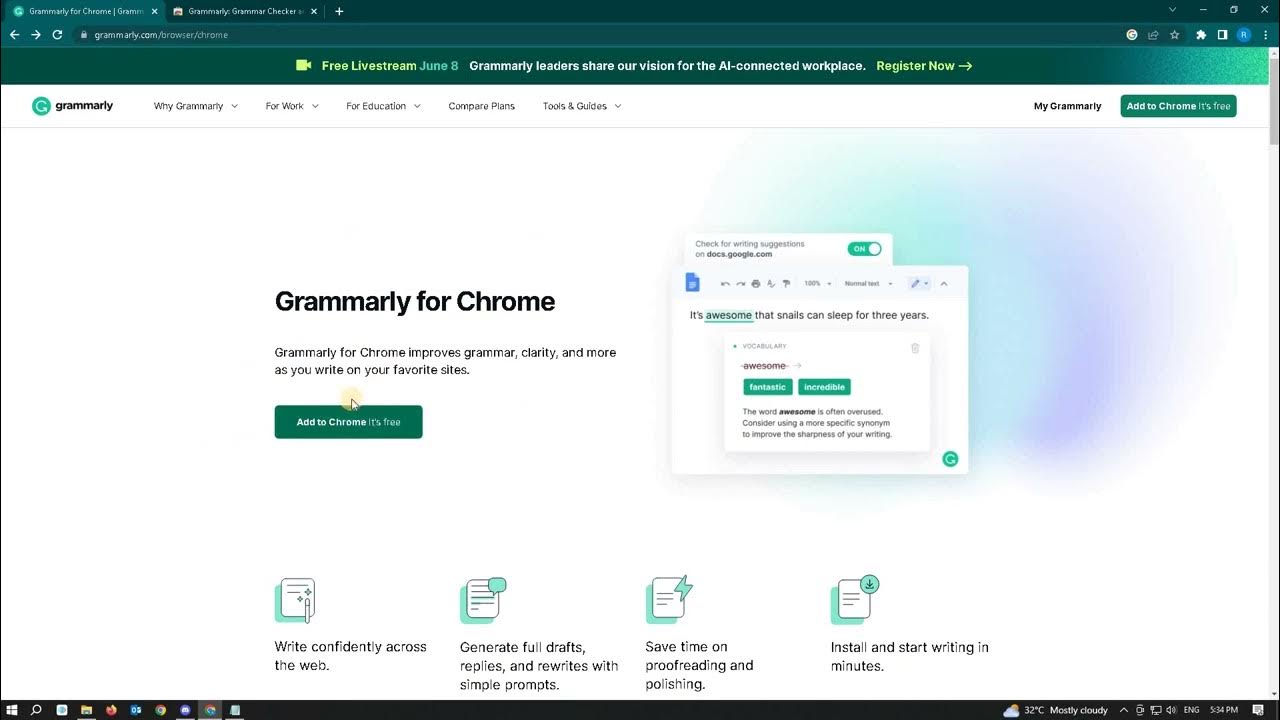Click the Google Docs icon in demo
1280x720 pixels.
tap(692, 283)
